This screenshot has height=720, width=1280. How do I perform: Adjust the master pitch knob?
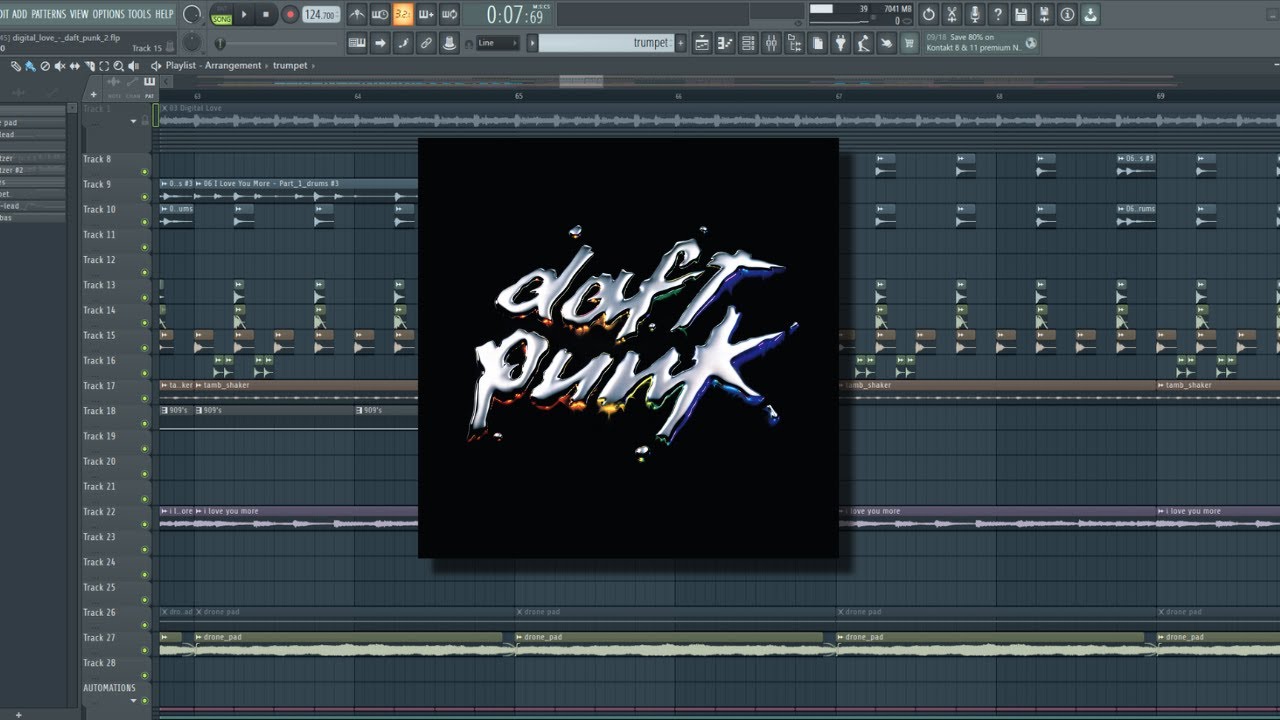click(192, 42)
